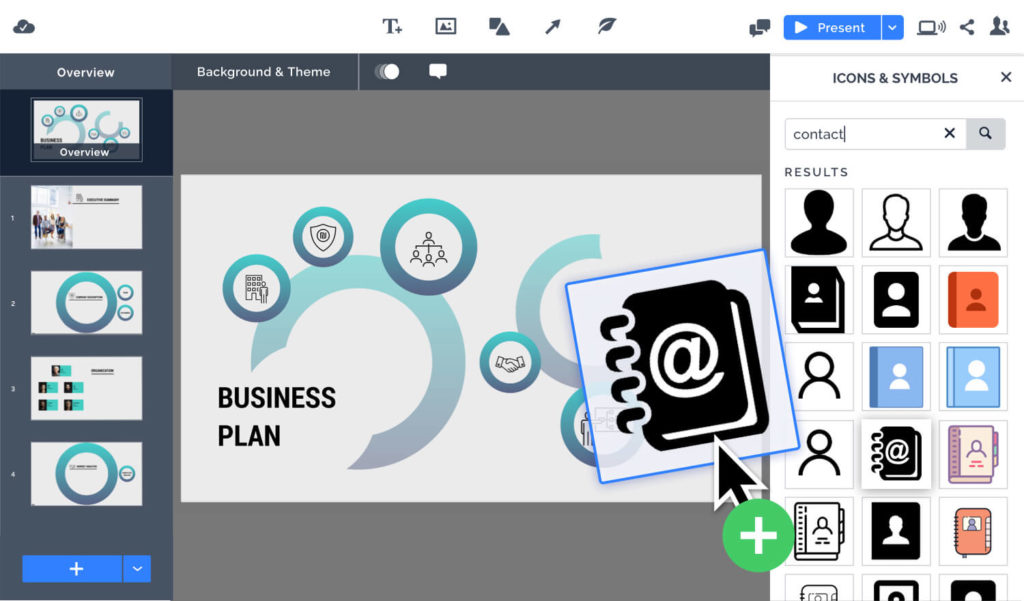Viewport: 1024px width, 601px height.
Task: Click the share icon near Present
Action: (966, 27)
